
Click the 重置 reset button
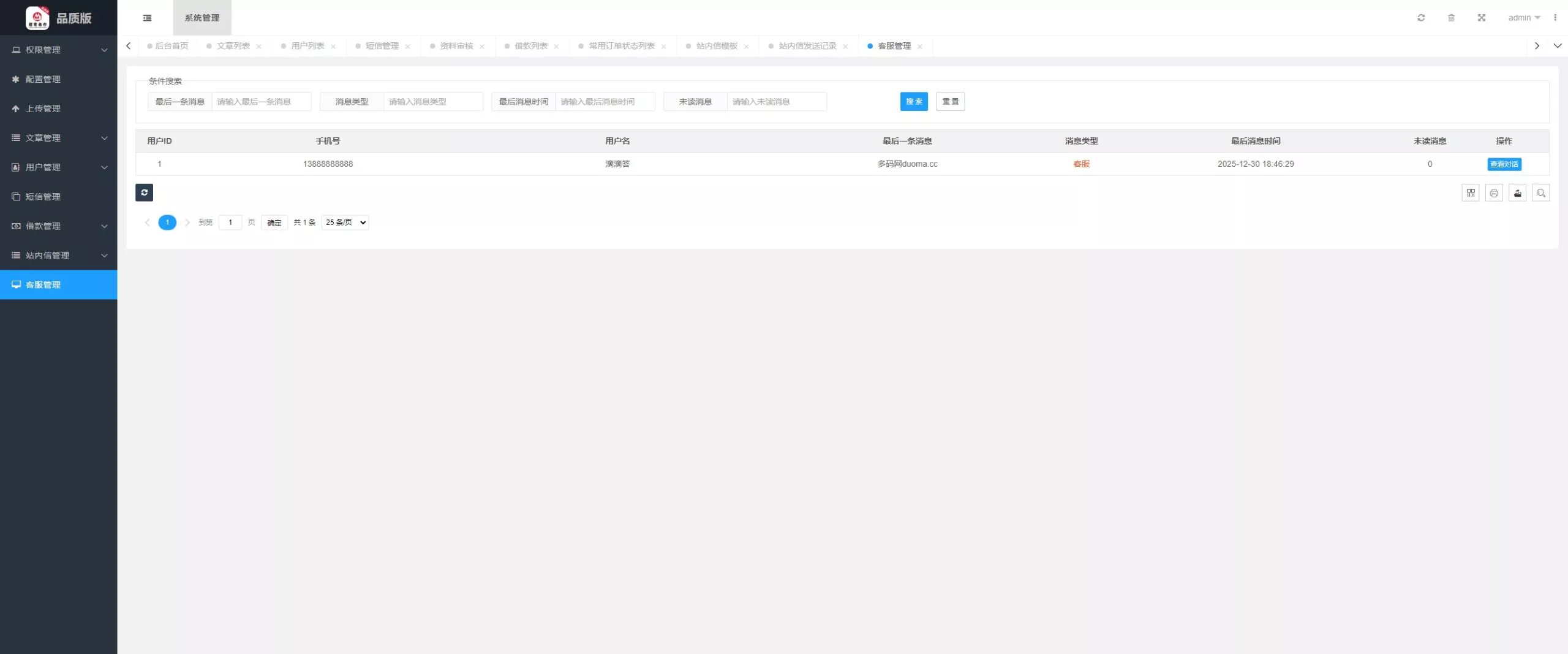click(x=950, y=102)
